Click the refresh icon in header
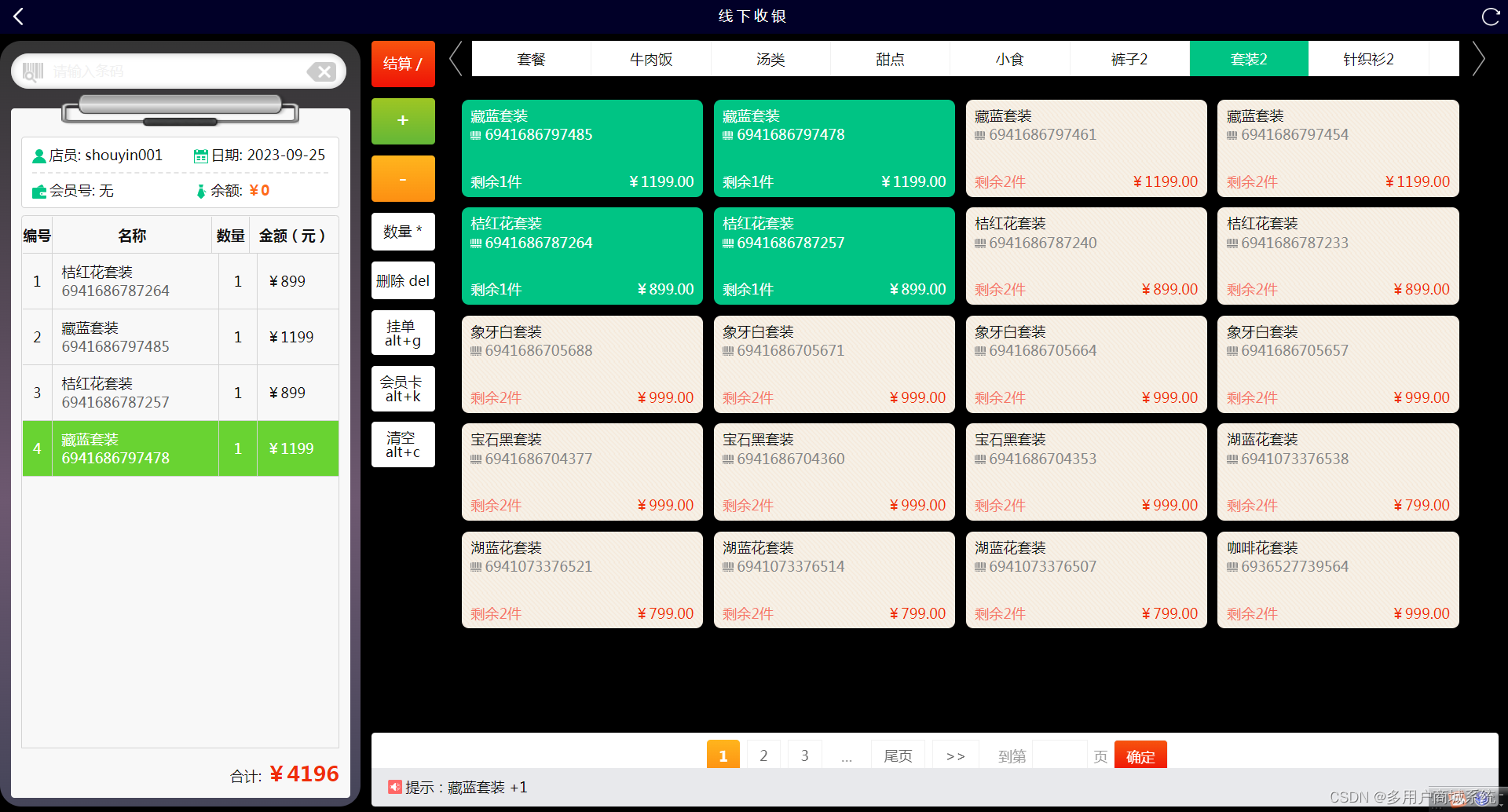This screenshot has height=812, width=1508. [x=1490, y=16]
